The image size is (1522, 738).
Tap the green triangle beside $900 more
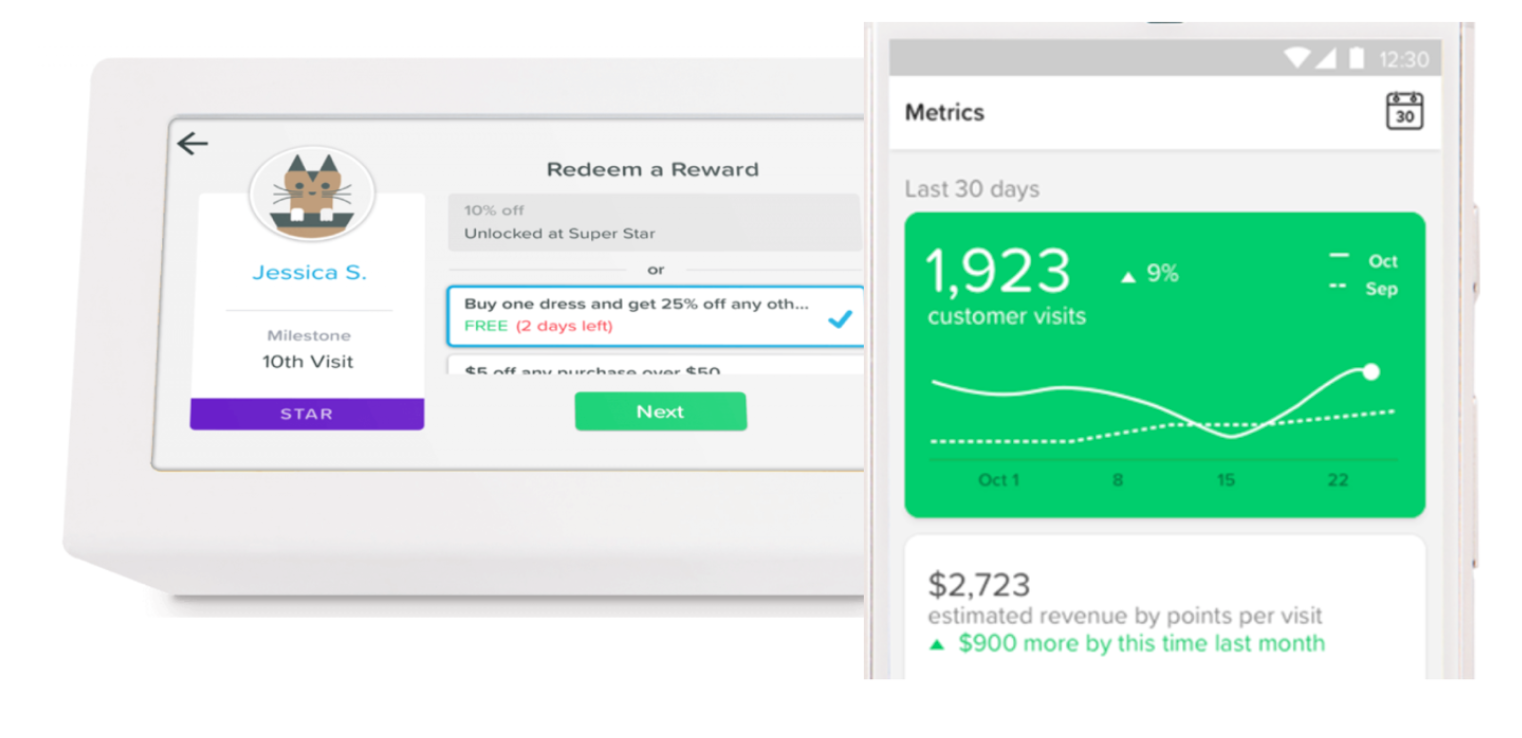pos(937,645)
